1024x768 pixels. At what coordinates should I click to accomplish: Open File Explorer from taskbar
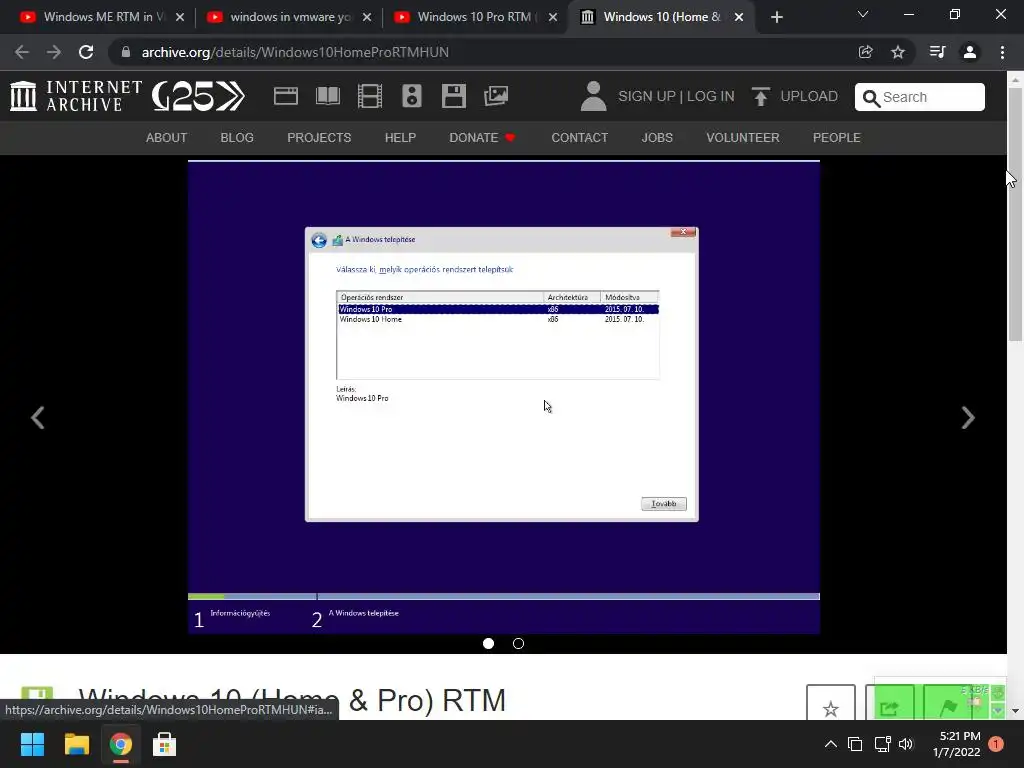click(76, 744)
